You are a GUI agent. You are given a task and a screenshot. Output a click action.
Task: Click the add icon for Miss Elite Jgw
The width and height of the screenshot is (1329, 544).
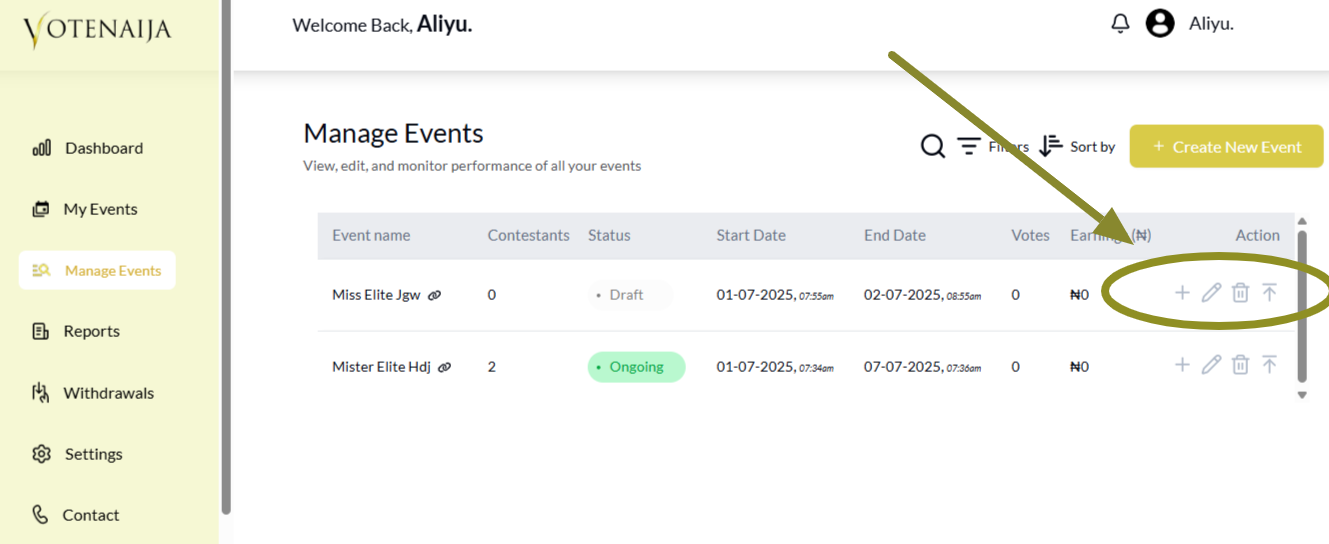(x=1182, y=293)
